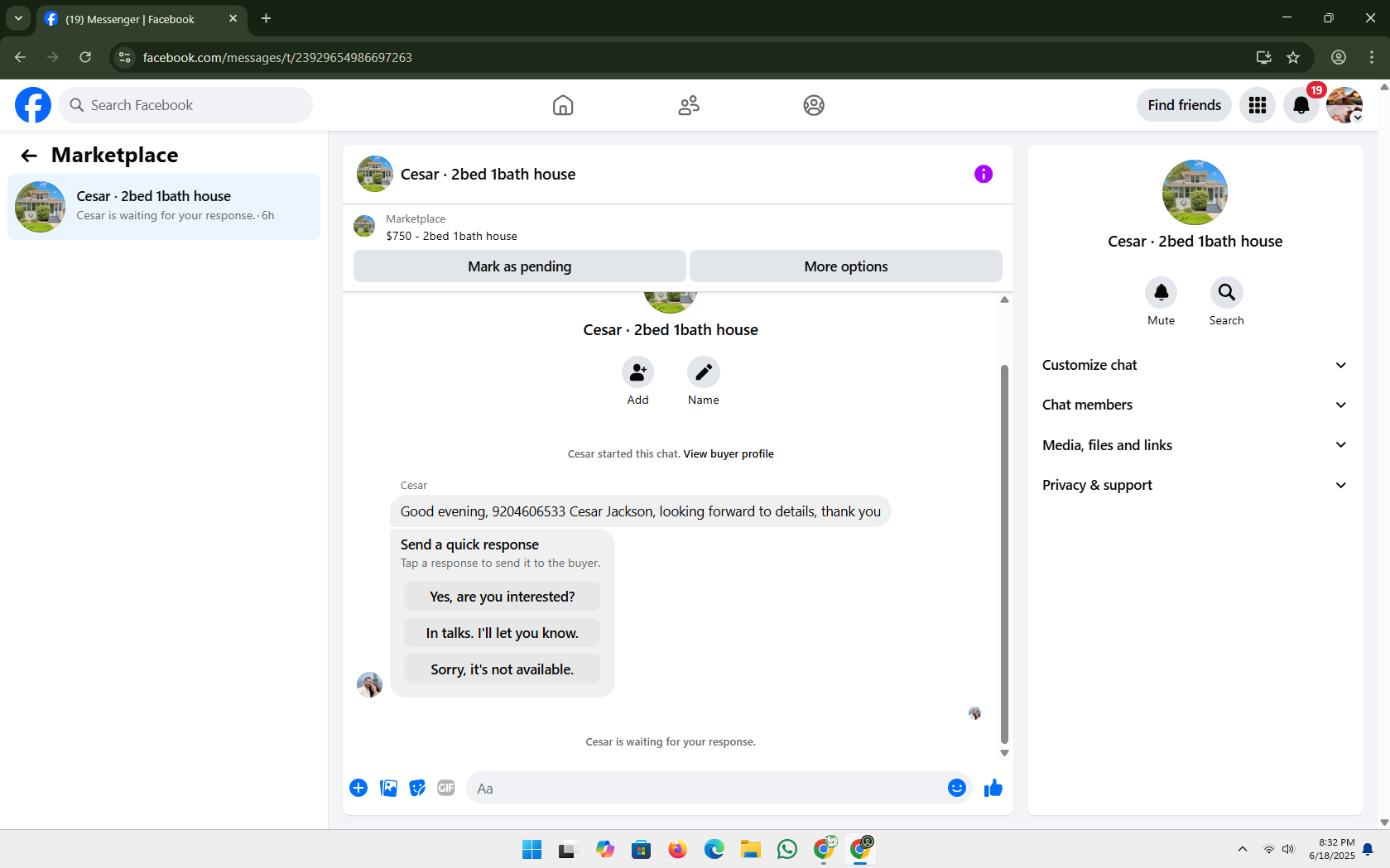1390x868 pixels.
Task: Open the $750 - 2bed 1bath house listing
Action: (451, 236)
